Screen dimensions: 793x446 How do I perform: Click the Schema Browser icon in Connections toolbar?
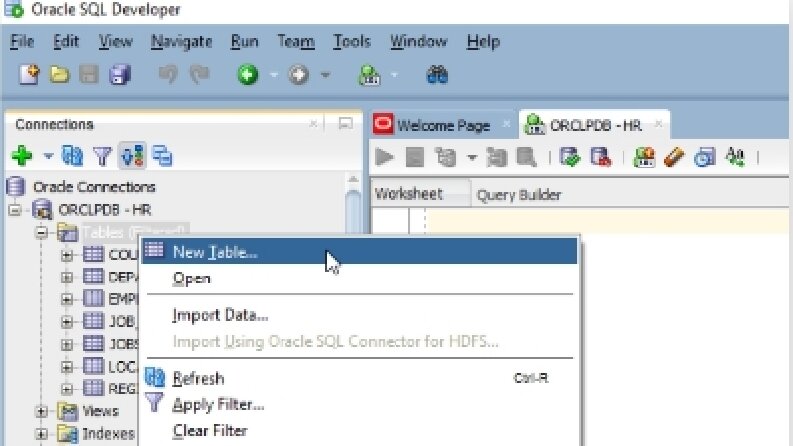(x=133, y=156)
